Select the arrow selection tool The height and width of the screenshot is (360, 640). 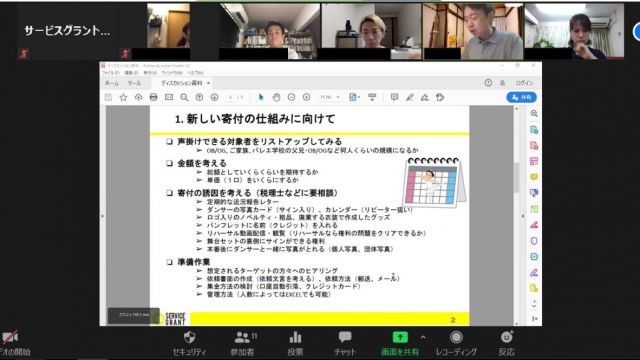261,97
